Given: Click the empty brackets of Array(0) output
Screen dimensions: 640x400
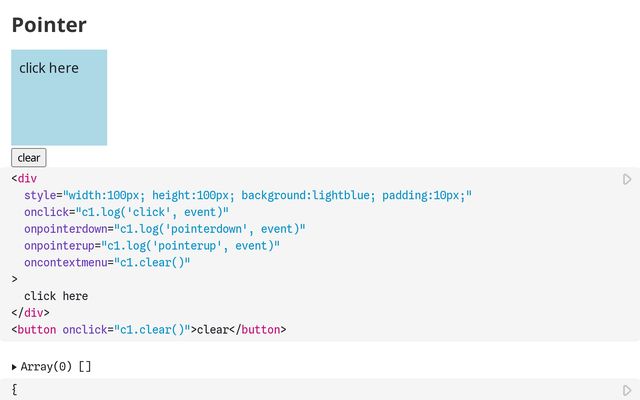Looking at the screenshot, I should [84, 367].
